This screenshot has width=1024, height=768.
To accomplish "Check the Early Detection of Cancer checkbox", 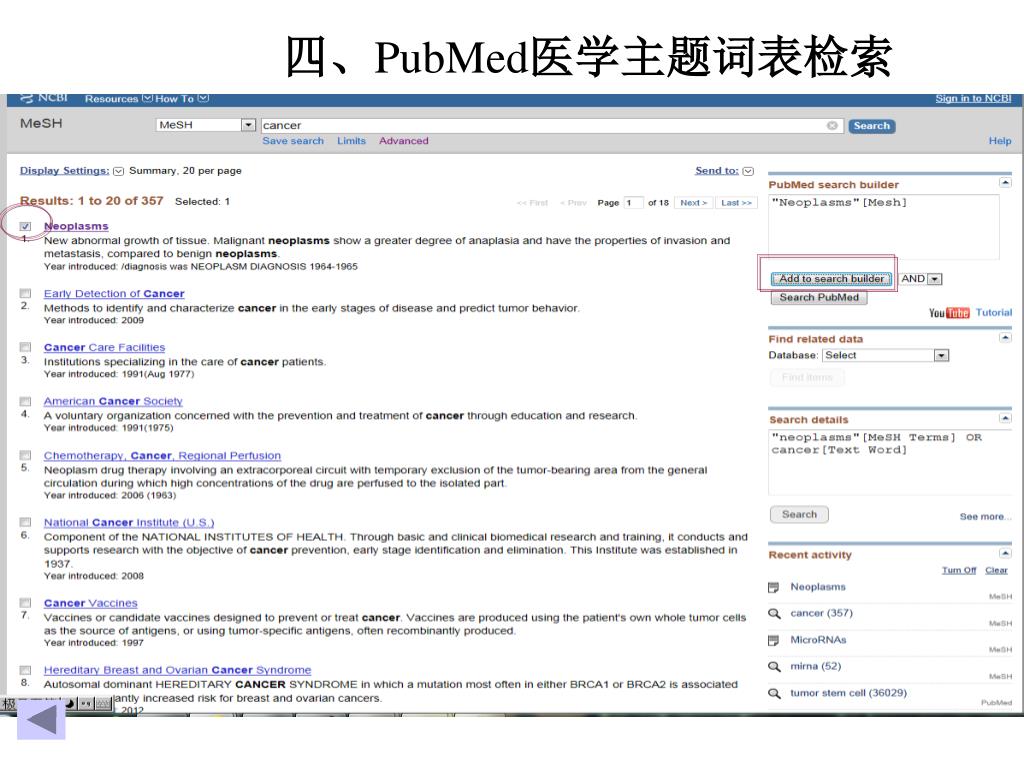I will tap(25, 294).
